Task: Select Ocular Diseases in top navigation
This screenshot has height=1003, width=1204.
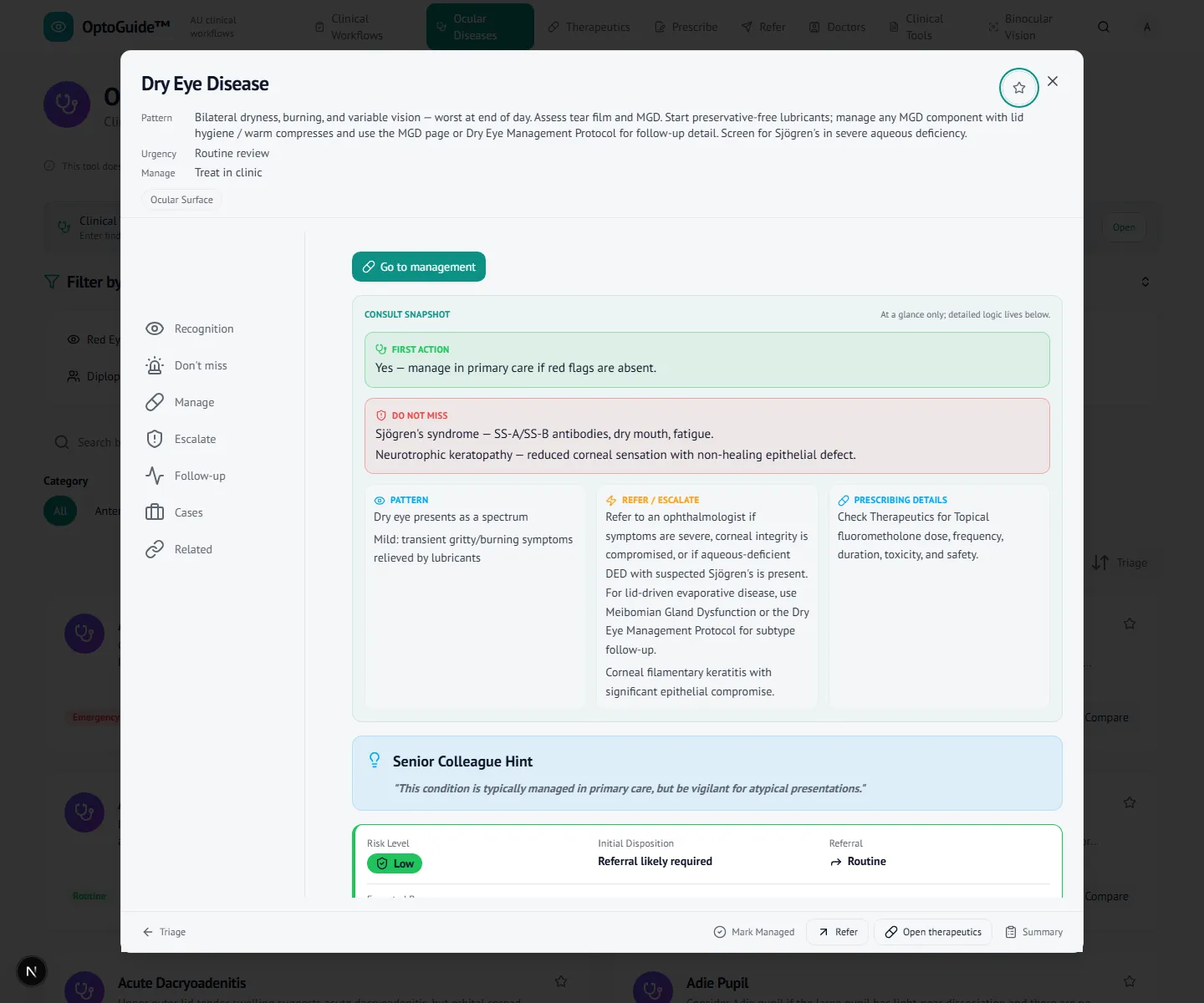Action: 480,27
